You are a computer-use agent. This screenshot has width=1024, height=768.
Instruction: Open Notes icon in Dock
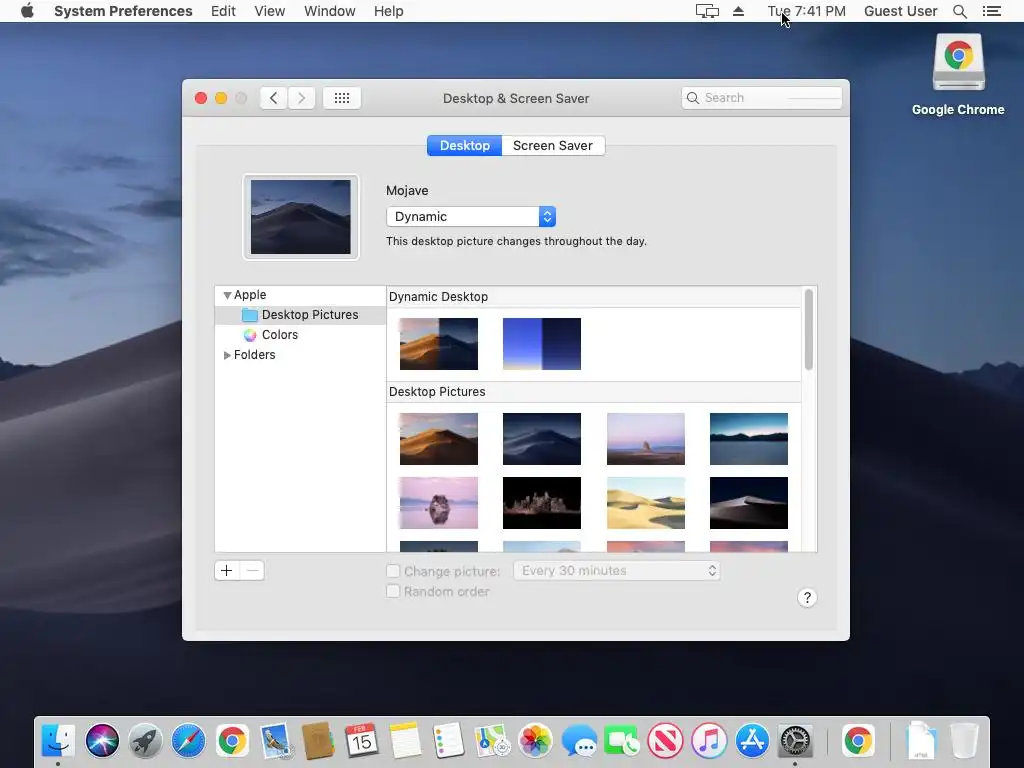405,741
